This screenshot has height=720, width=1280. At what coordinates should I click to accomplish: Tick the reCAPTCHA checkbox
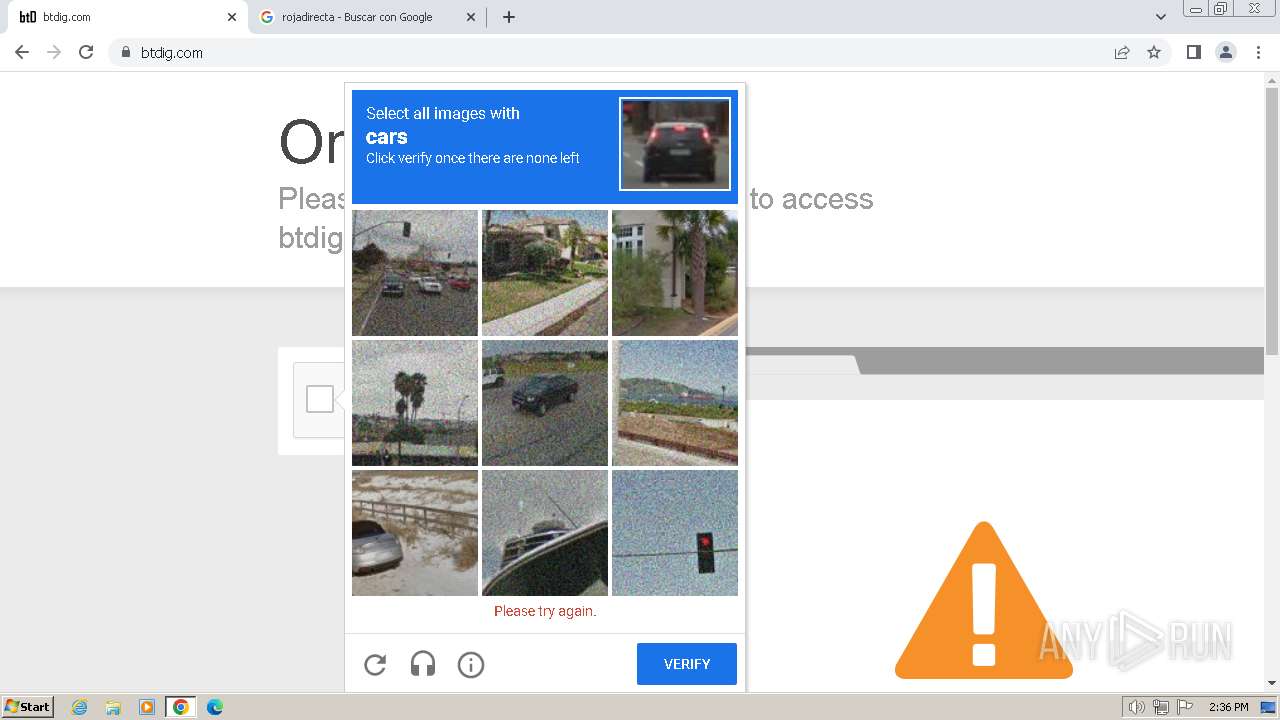(320, 399)
